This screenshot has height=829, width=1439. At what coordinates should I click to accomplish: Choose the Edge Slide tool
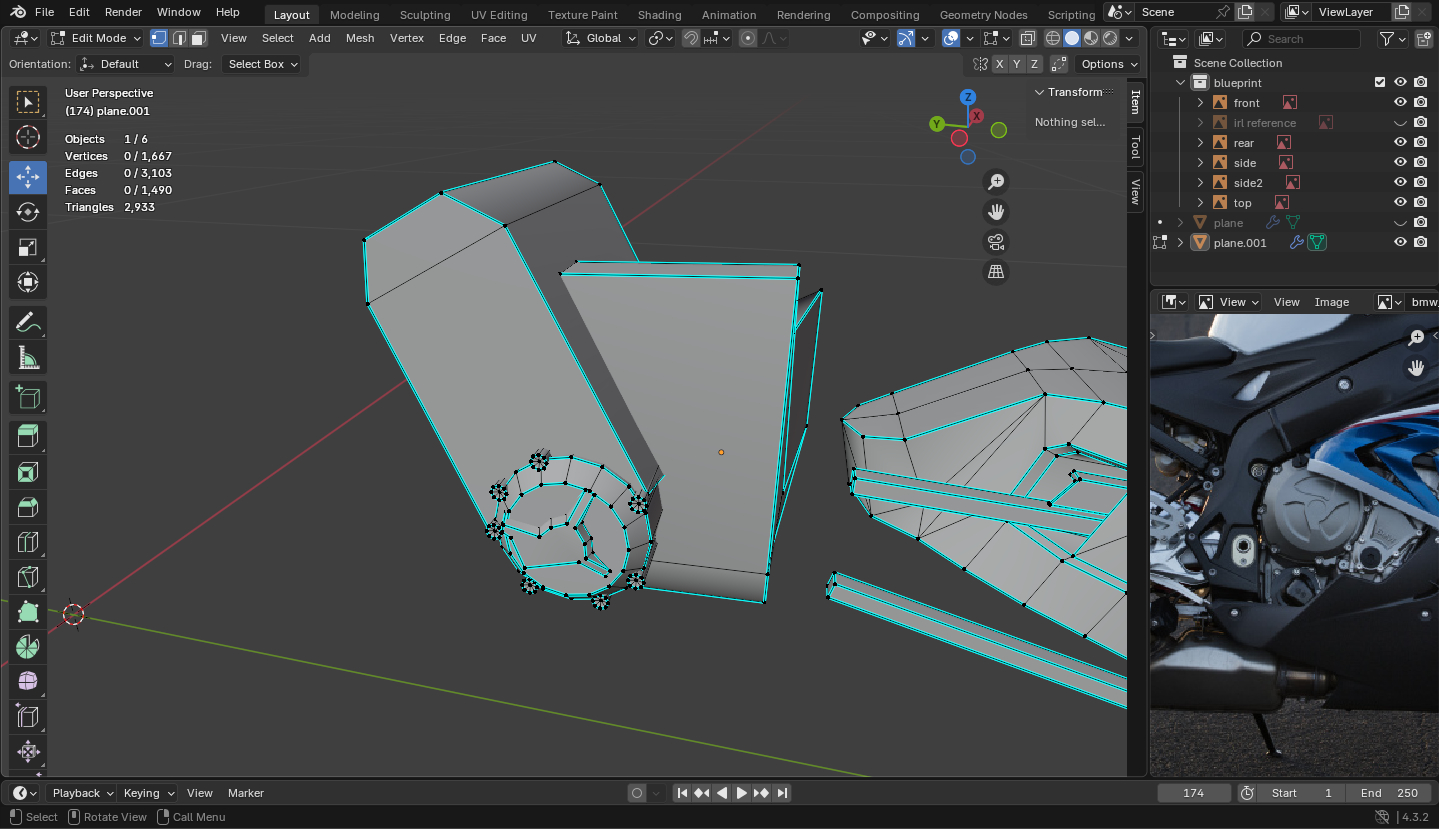(28, 717)
